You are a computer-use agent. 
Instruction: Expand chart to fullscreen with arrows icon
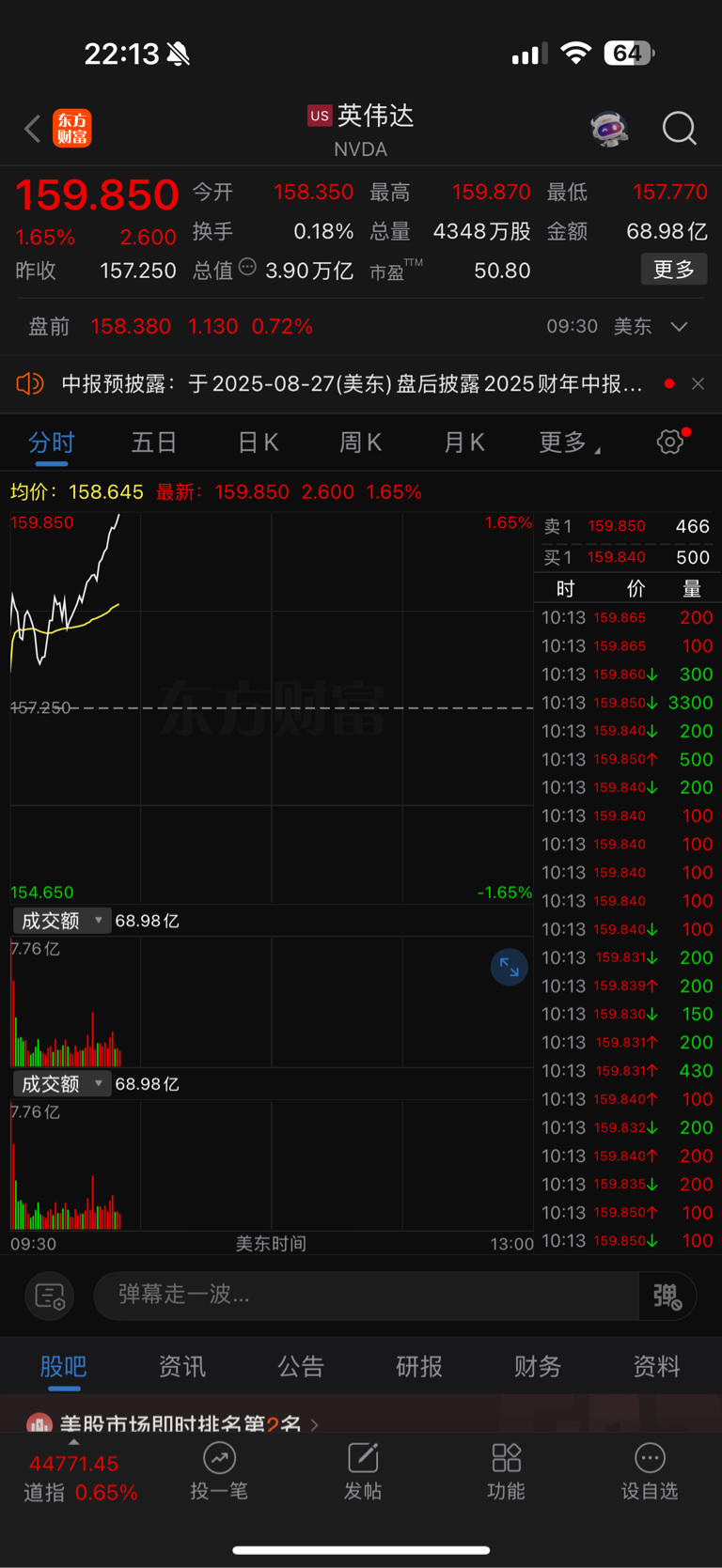(x=510, y=967)
